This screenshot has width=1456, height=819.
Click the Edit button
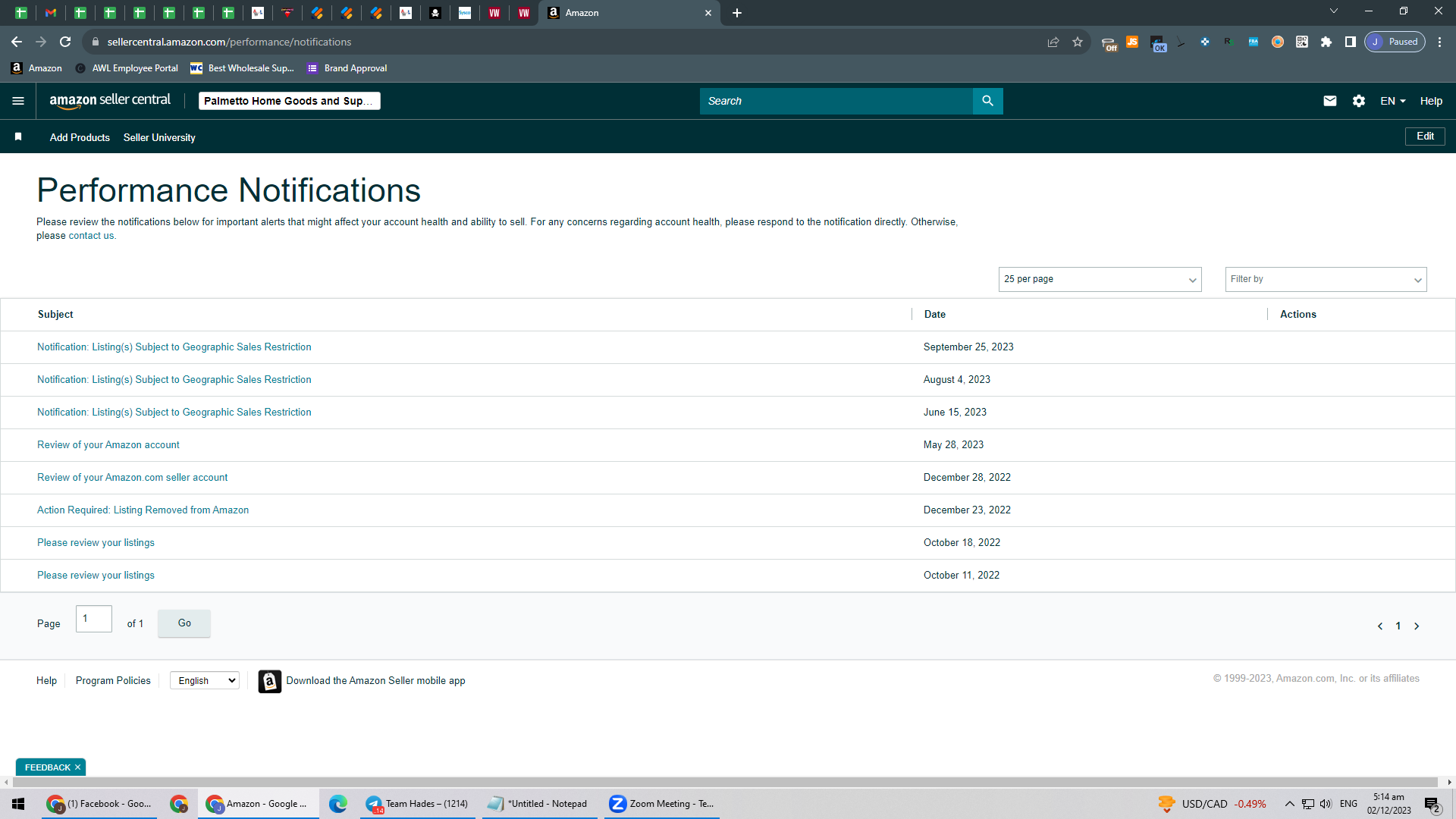pyautogui.click(x=1425, y=136)
